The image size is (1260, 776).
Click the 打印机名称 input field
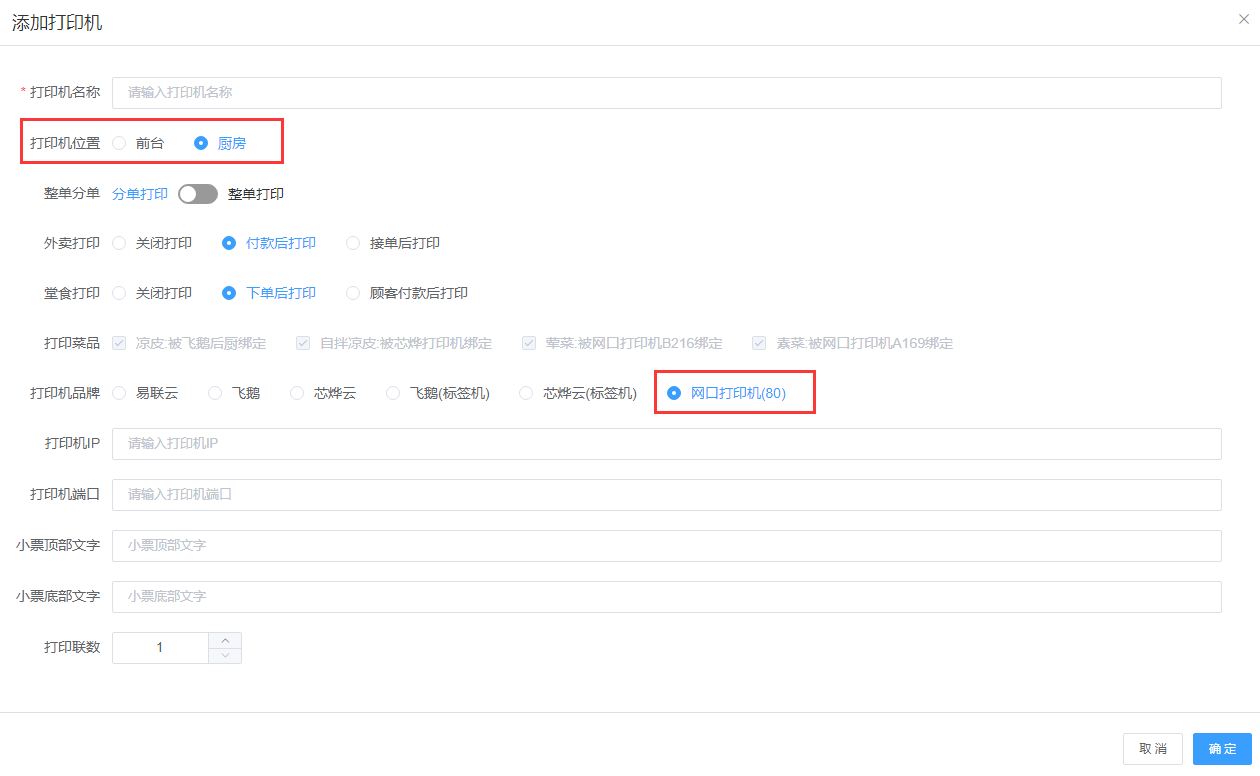click(x=667, y=92)
